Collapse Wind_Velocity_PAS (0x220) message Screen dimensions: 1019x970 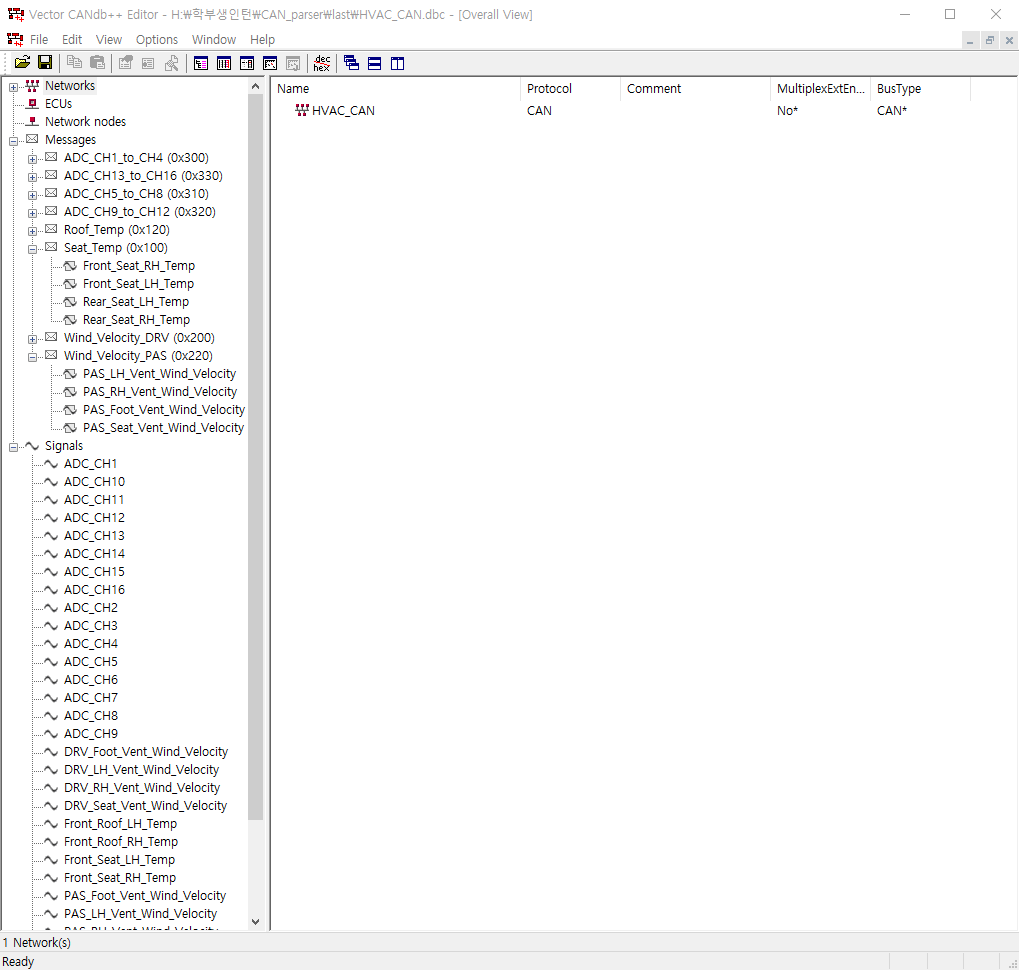click(x=32, y=357)
